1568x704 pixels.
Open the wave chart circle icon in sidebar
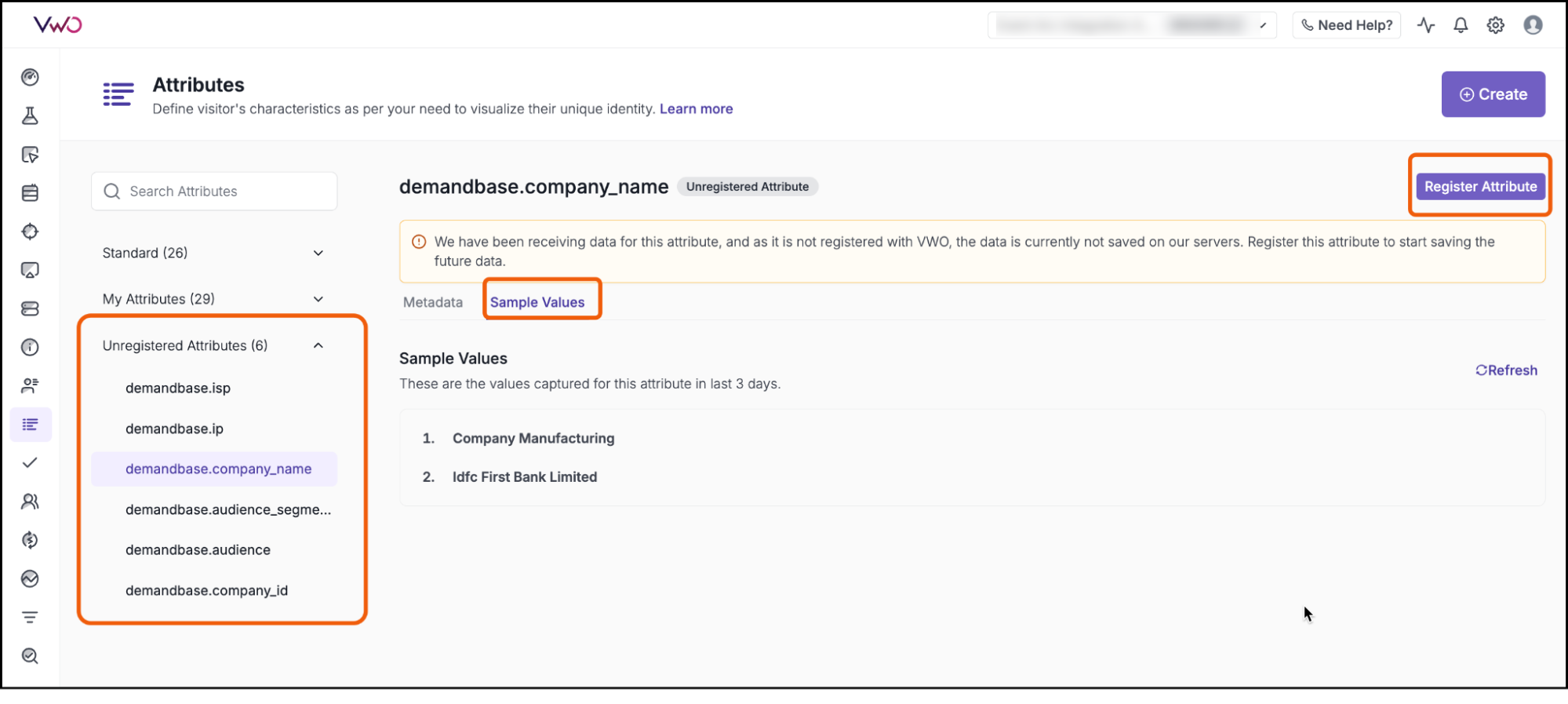pyautogui.click(x=30, y=578)
